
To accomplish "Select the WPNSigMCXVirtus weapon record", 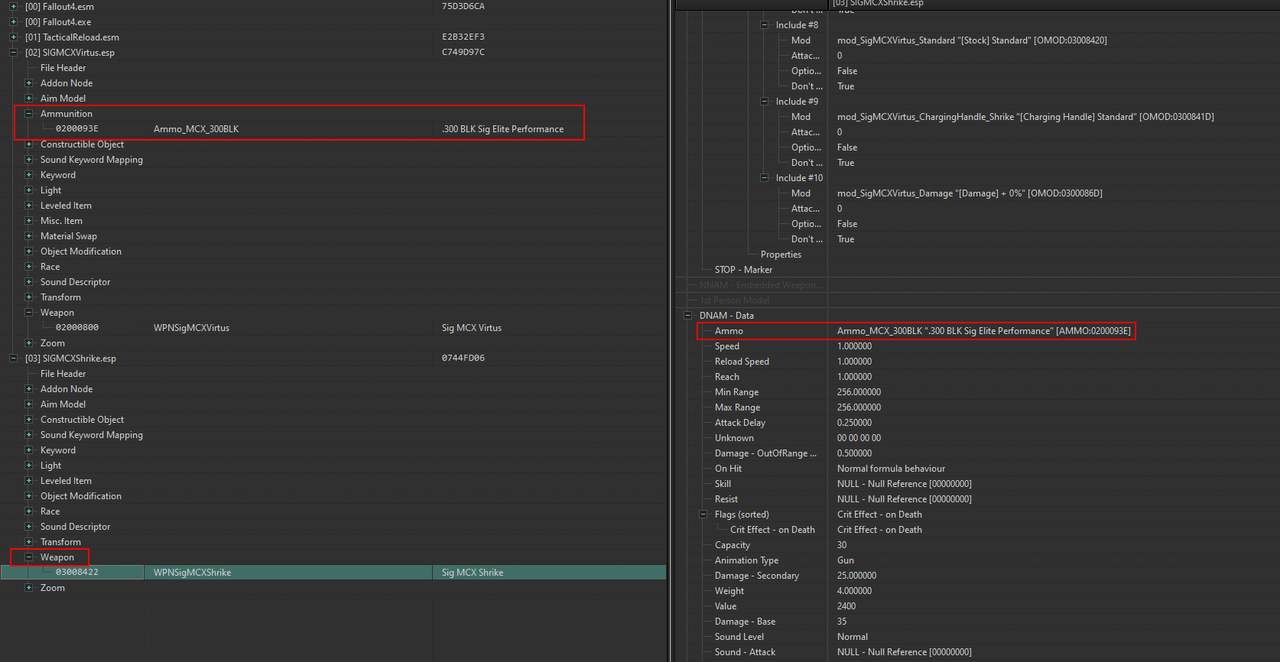I will tap(191, 328).
